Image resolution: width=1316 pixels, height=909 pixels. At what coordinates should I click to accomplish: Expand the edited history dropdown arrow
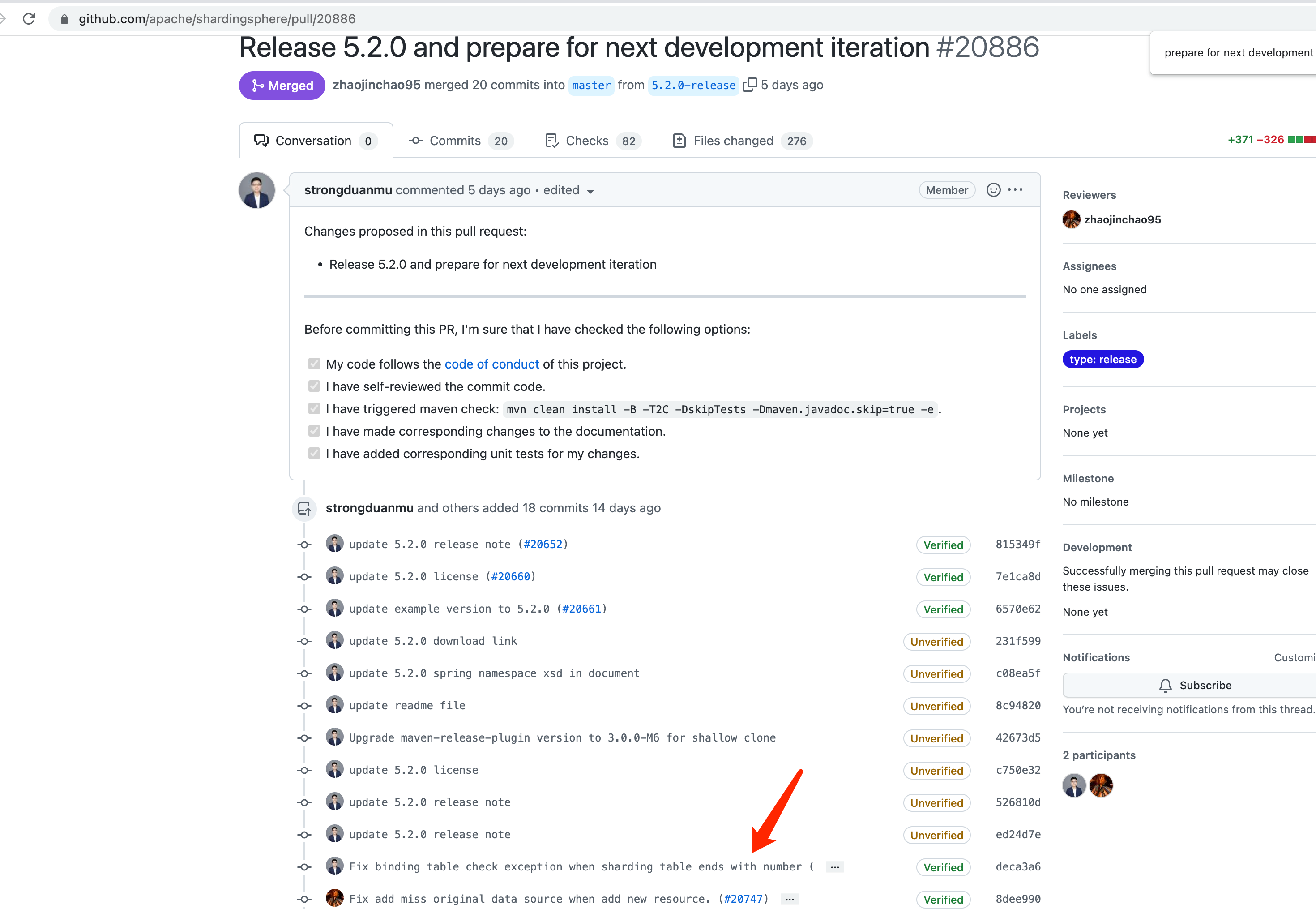tap(590, 191)
